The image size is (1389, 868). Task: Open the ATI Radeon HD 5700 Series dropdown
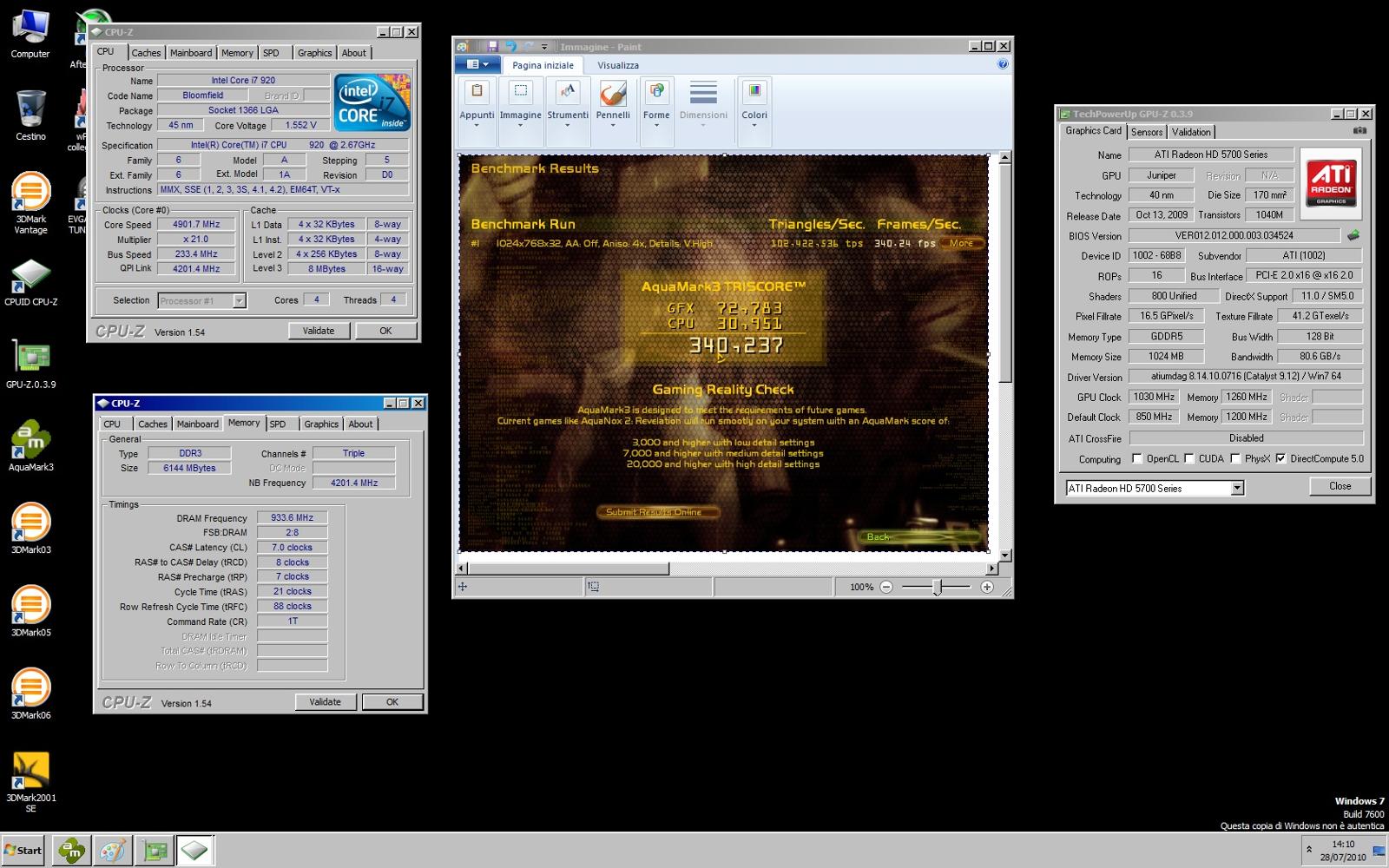(1237, 488)
